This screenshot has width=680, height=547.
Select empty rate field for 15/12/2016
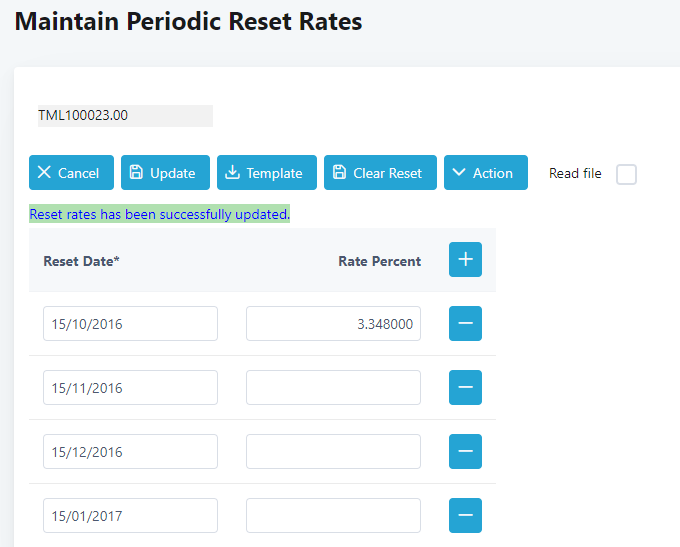click(x=333, y=452)
